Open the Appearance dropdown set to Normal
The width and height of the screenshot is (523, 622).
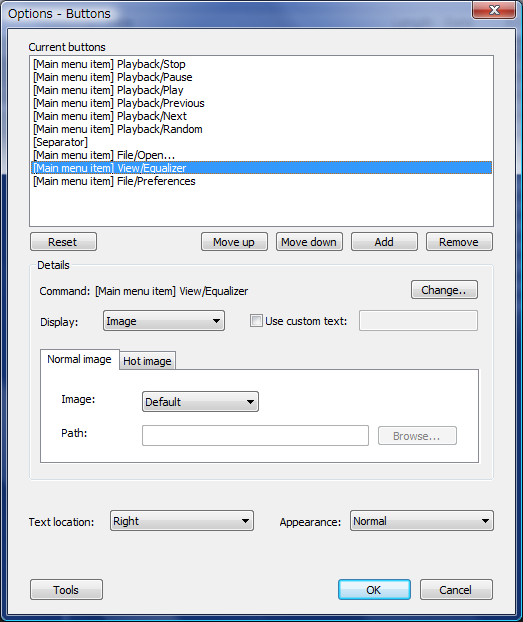(x=422, y=520)
